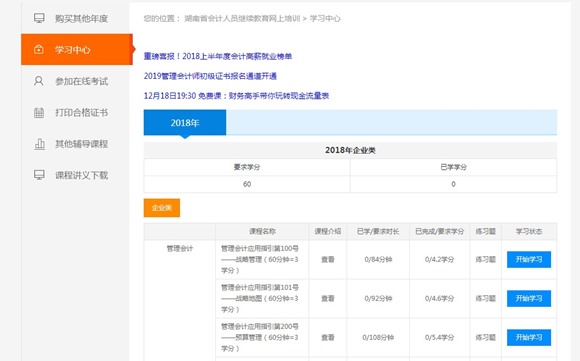Open link 重磅喜报 2018上半年度会计高薪就业榜单

click(218, 56)
